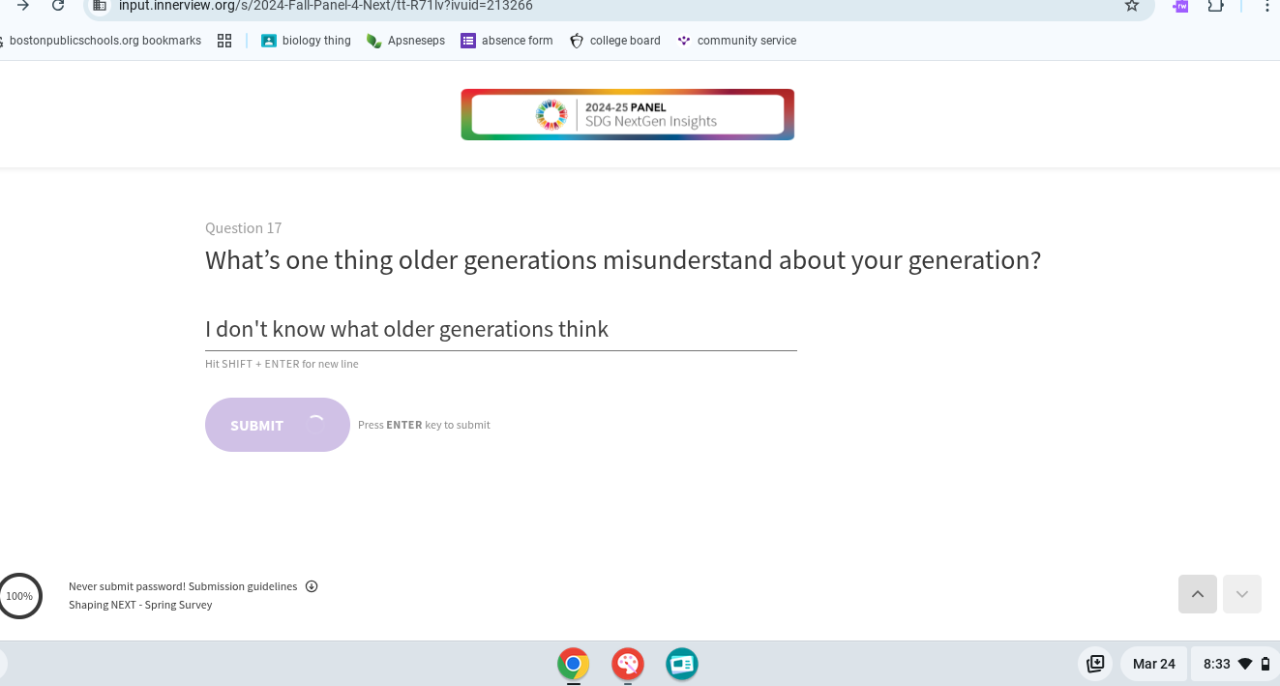
Task: Bookmark this page with the star icon
Action: 1132,6
